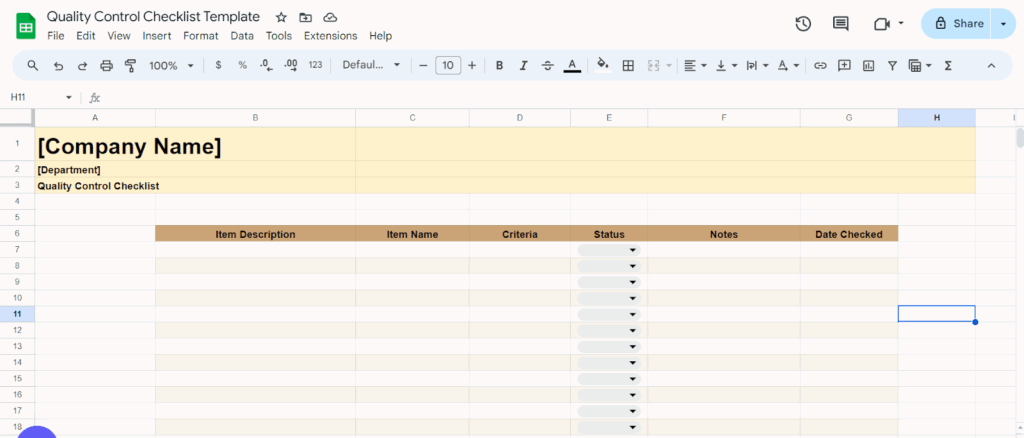
Task: Open the Insert menu
Action: [x=157, y=36]
